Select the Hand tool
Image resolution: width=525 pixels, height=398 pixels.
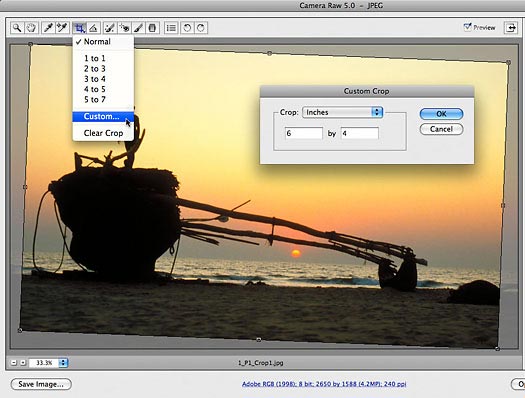(x=31, y=28)
